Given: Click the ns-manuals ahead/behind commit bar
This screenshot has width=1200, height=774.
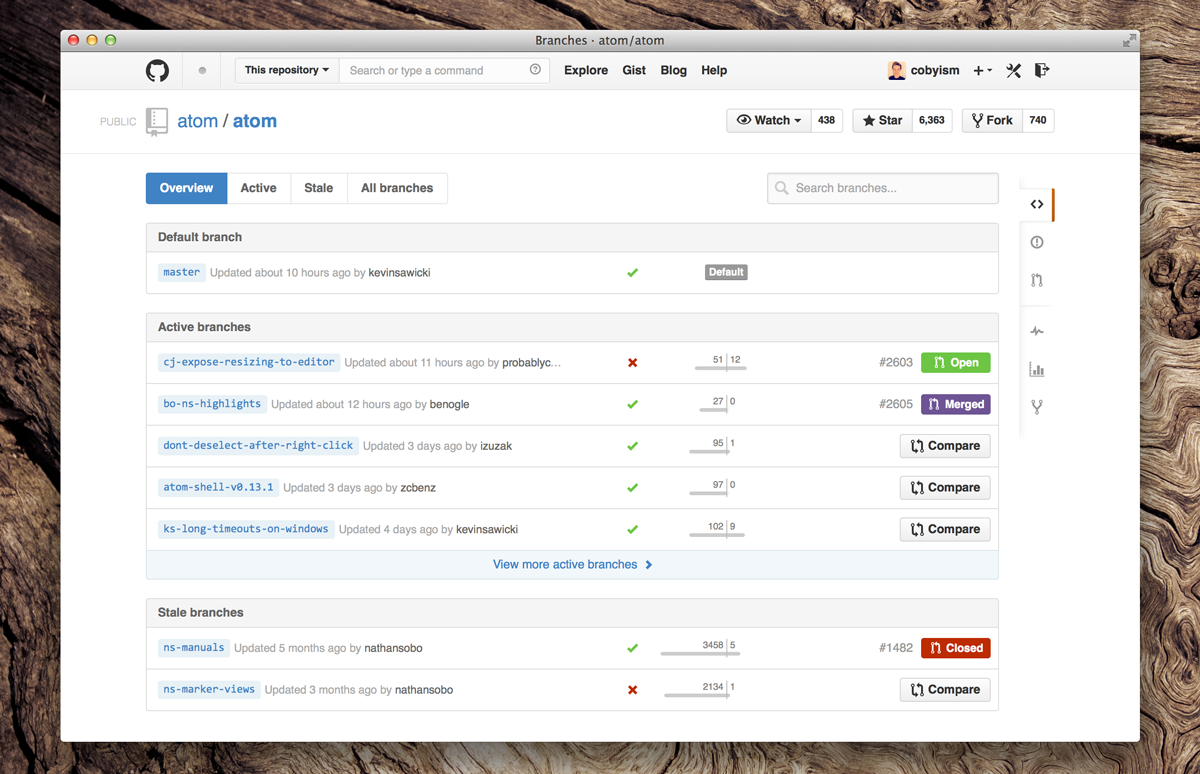Looking at the screenshot, I should tap(700, 651).
